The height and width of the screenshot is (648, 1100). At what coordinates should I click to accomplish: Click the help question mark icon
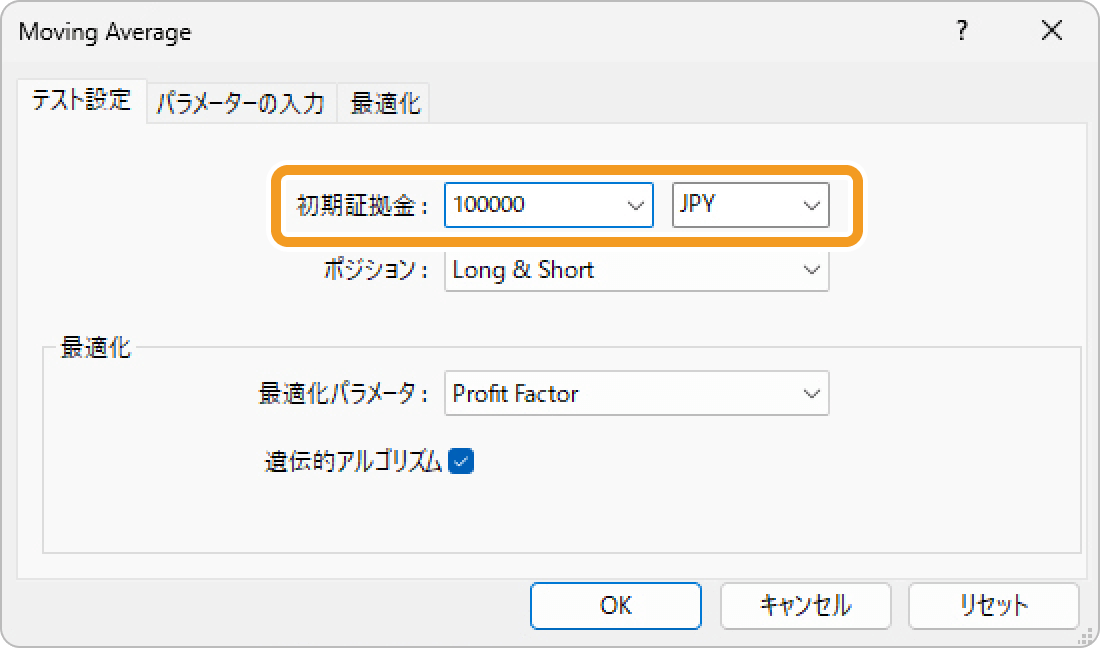pos(962,30)
